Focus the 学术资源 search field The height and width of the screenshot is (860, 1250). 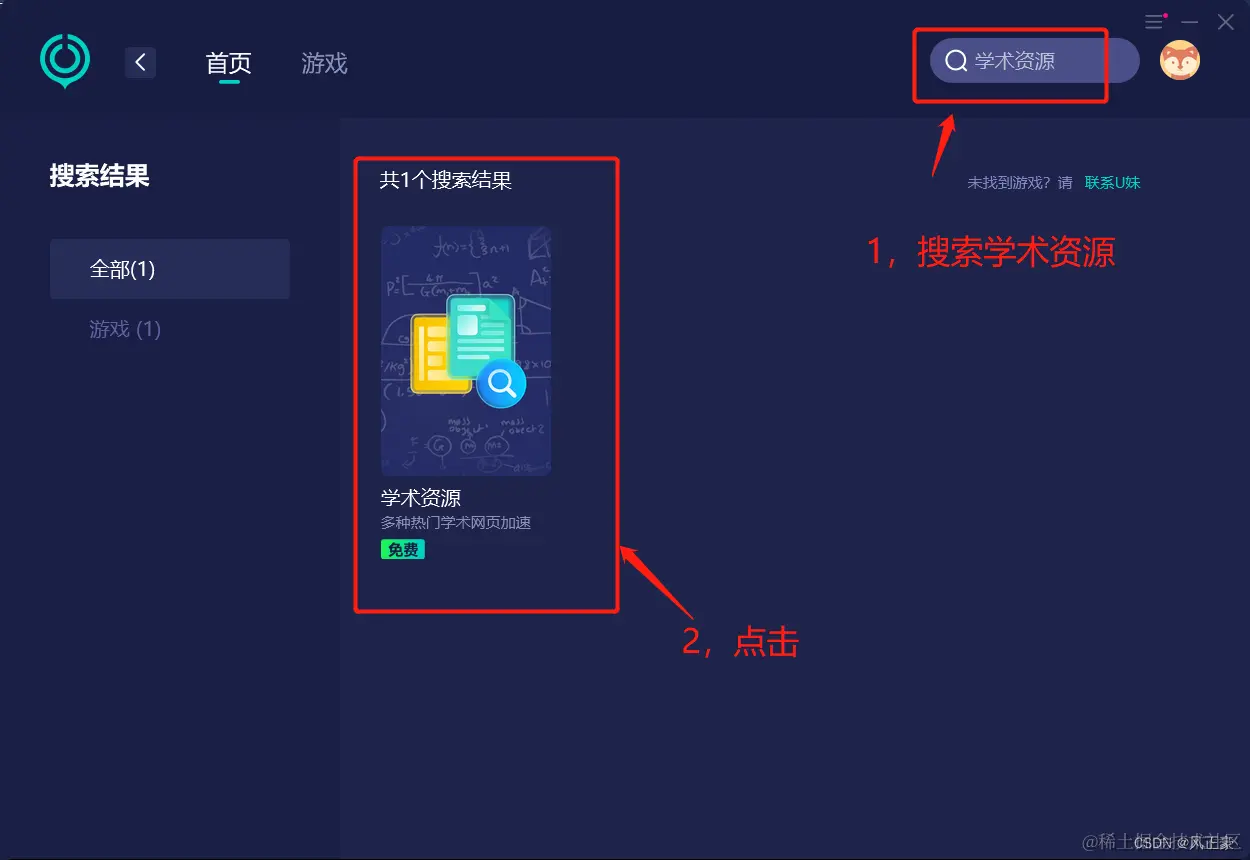point(1035,61)
